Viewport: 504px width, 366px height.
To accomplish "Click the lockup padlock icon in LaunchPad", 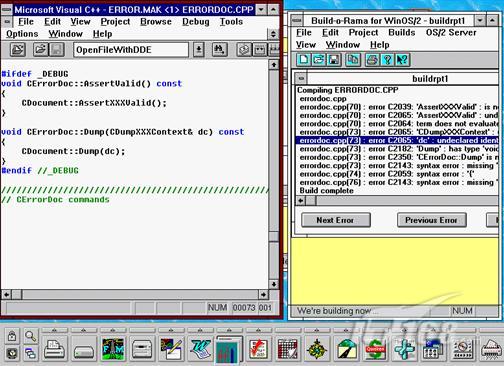I will pos(12,336).
